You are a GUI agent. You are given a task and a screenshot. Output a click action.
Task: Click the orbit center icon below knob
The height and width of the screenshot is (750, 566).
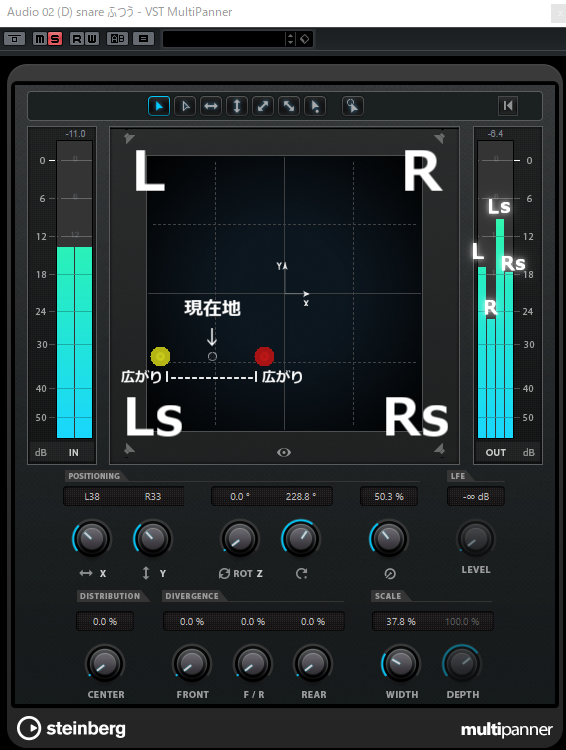[390, 574]
